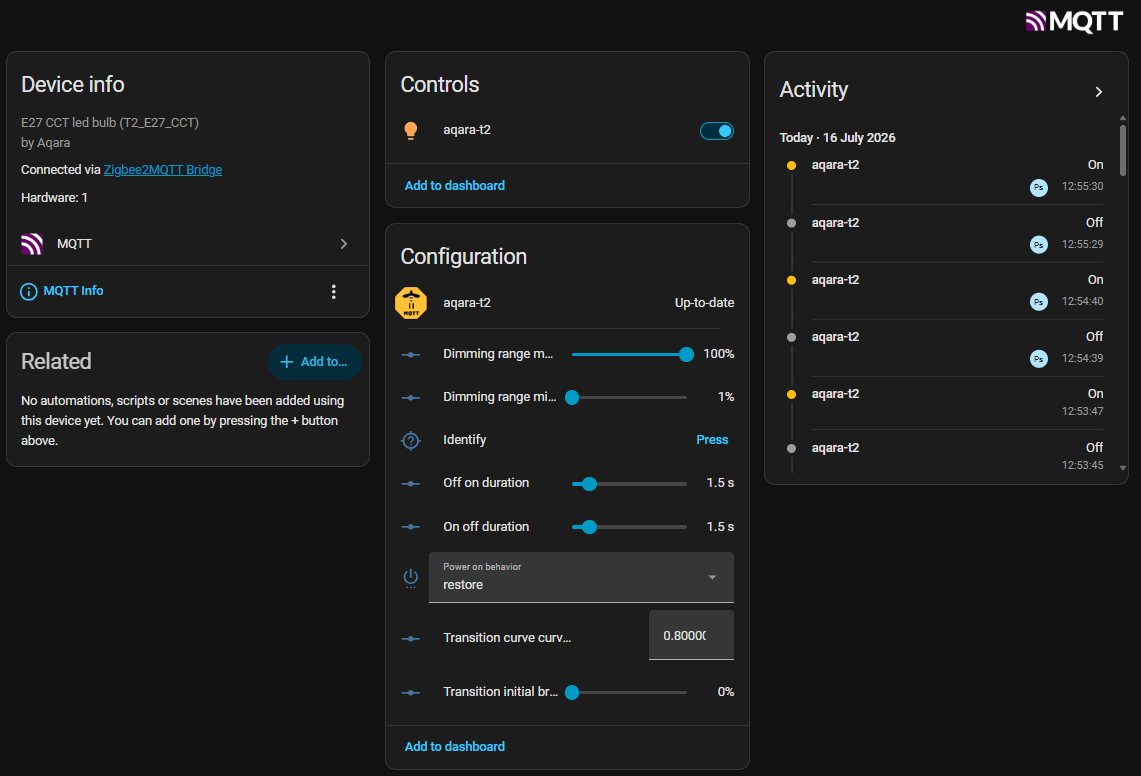The width and height of the screenshot is (1141, 776).
Task: Open the full Activity log with the chevron
Action: click(x=1099, y=92)
